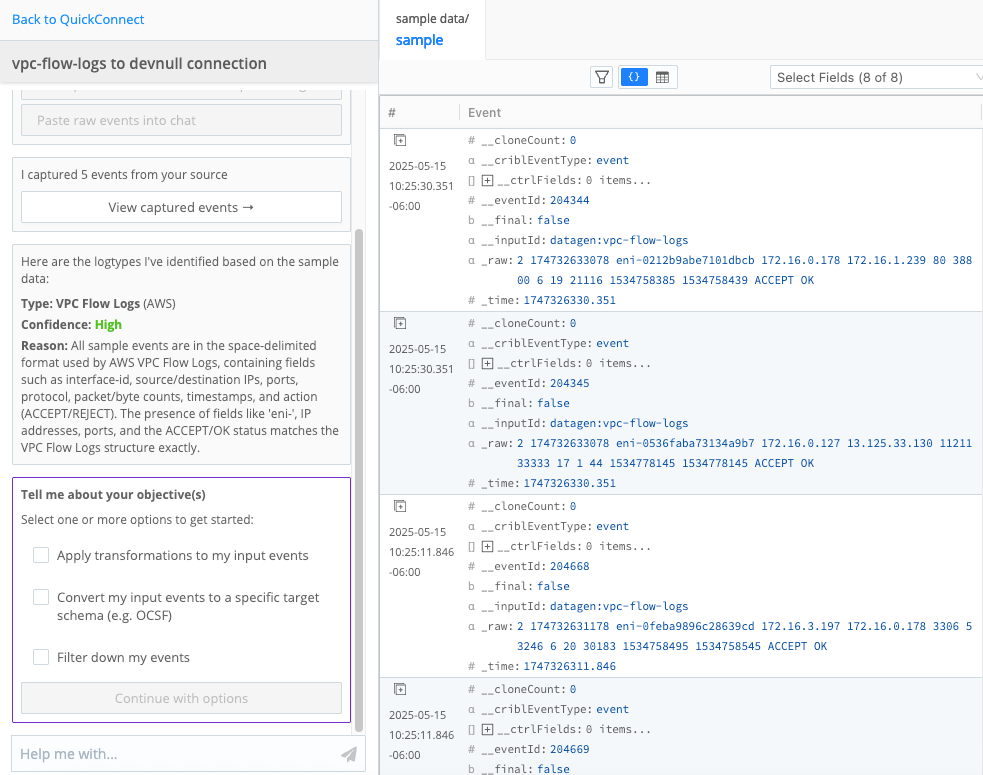This screenshot has height=775, width=983.
Task: Switch to JSON event view
Action: coord(633,76)
